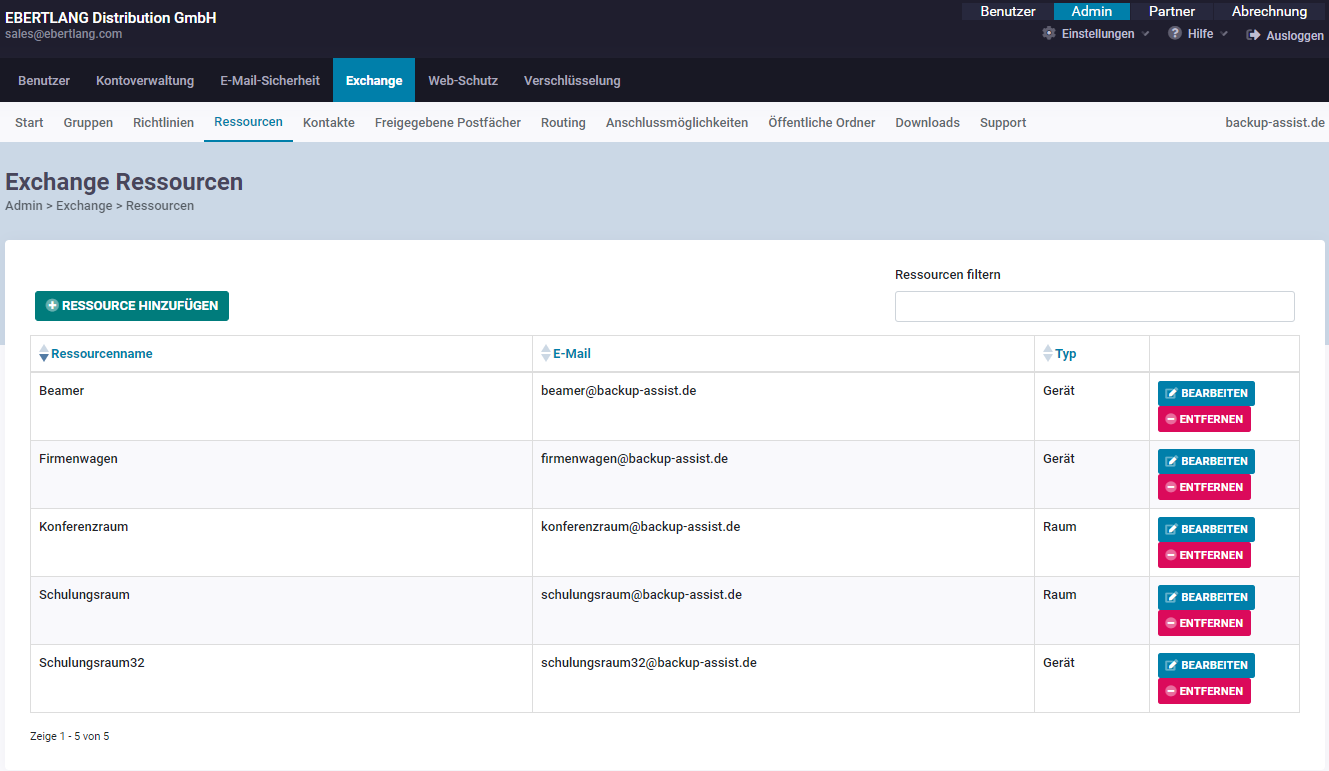Remove the Firmenwagen resource
The height and width of the screenshot is (771, 1329).
(1204, 487)
